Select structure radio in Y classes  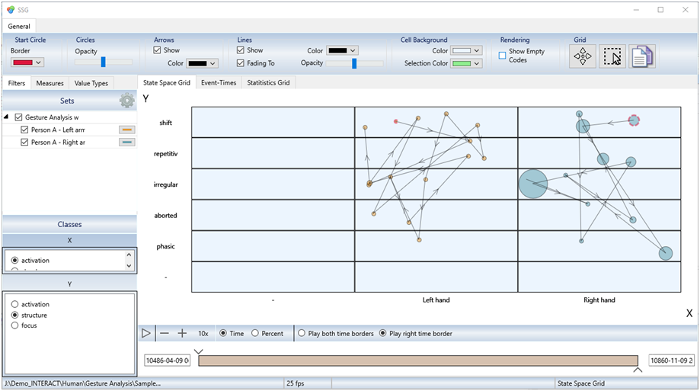pos(15,315)
